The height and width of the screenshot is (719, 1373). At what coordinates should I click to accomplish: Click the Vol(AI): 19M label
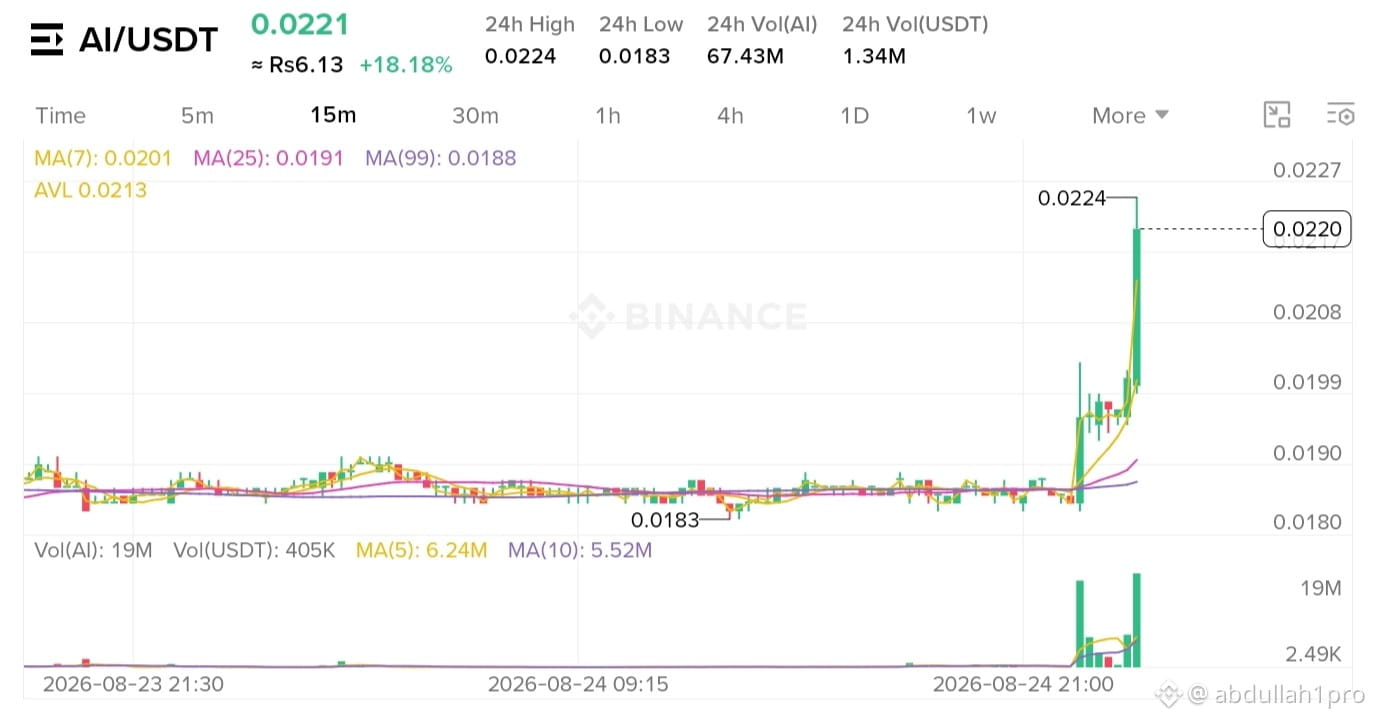pyautogui.click(x=93, y=550)
